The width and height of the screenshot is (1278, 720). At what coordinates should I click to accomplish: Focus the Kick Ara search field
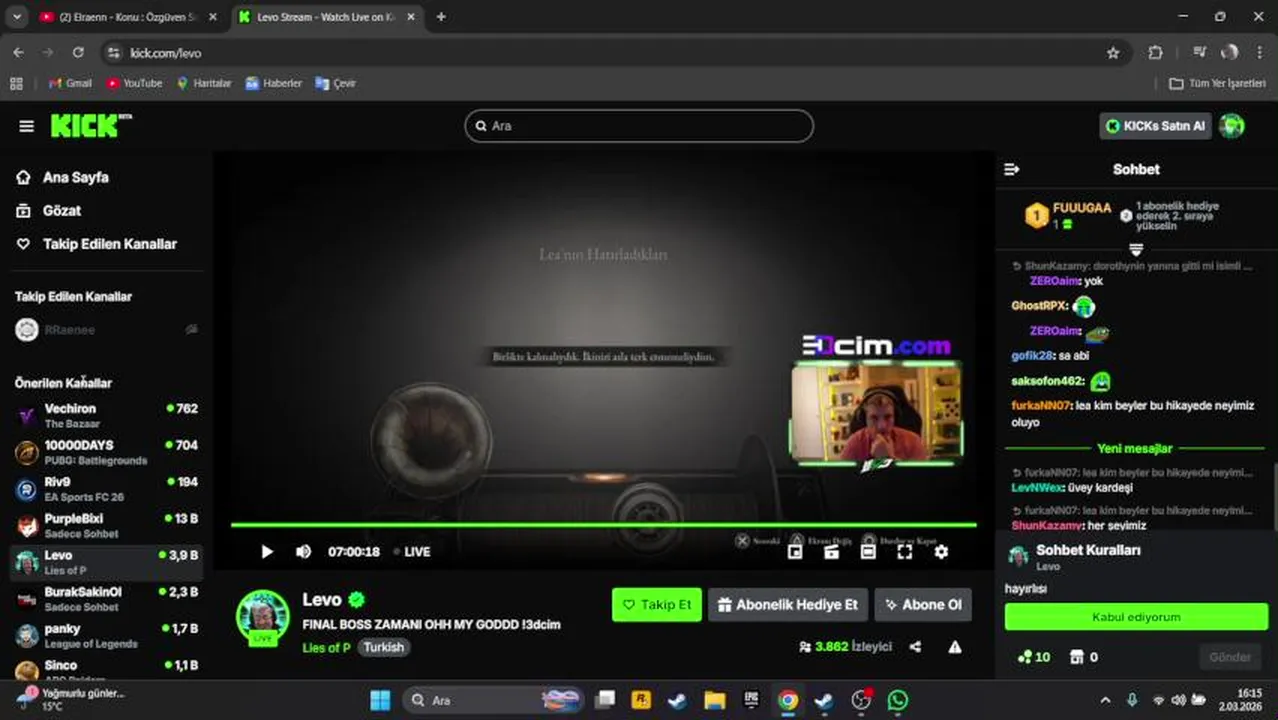[639, 126]
